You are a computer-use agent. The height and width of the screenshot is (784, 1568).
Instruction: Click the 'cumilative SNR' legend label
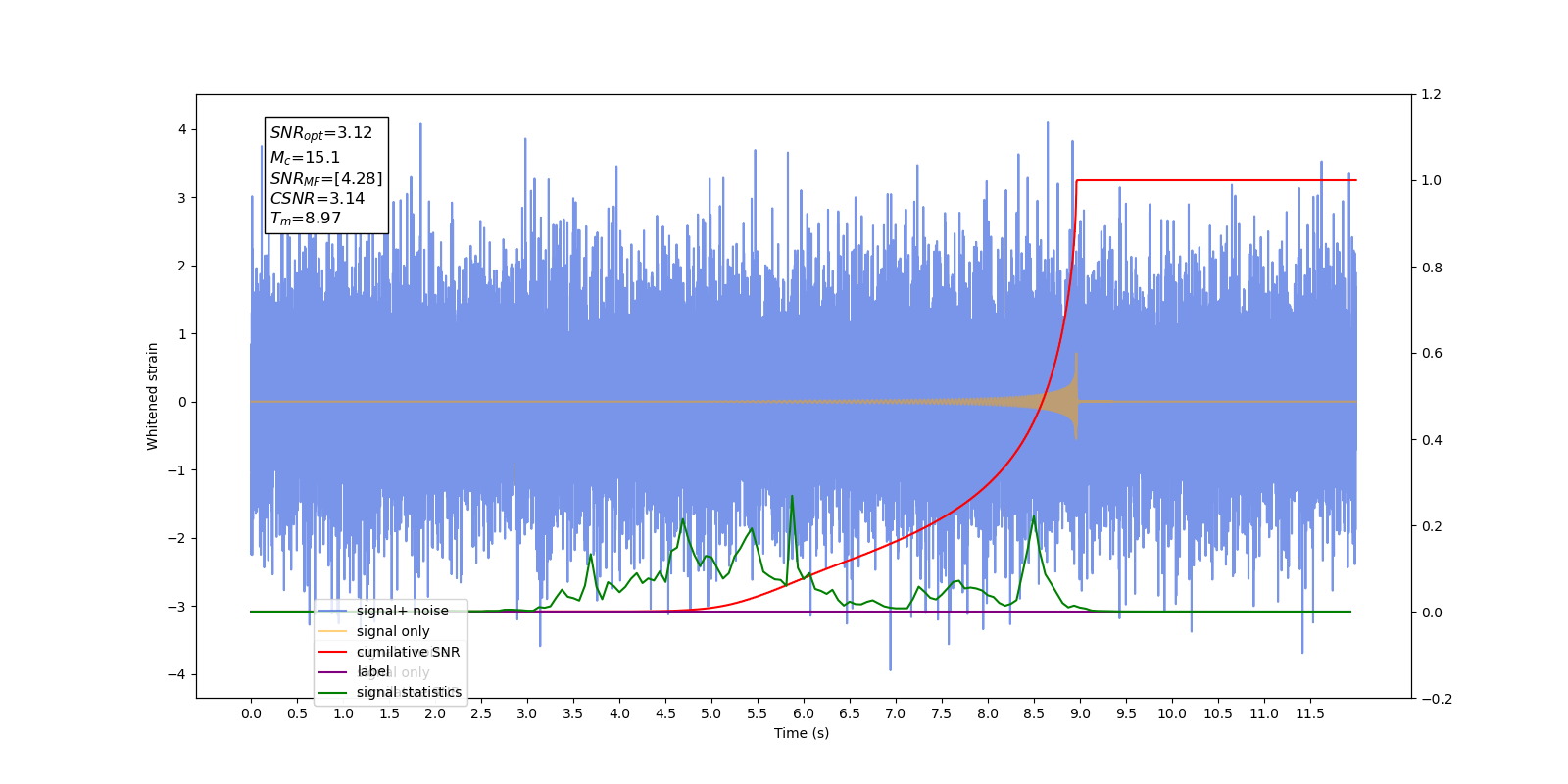tap(408, 652)
